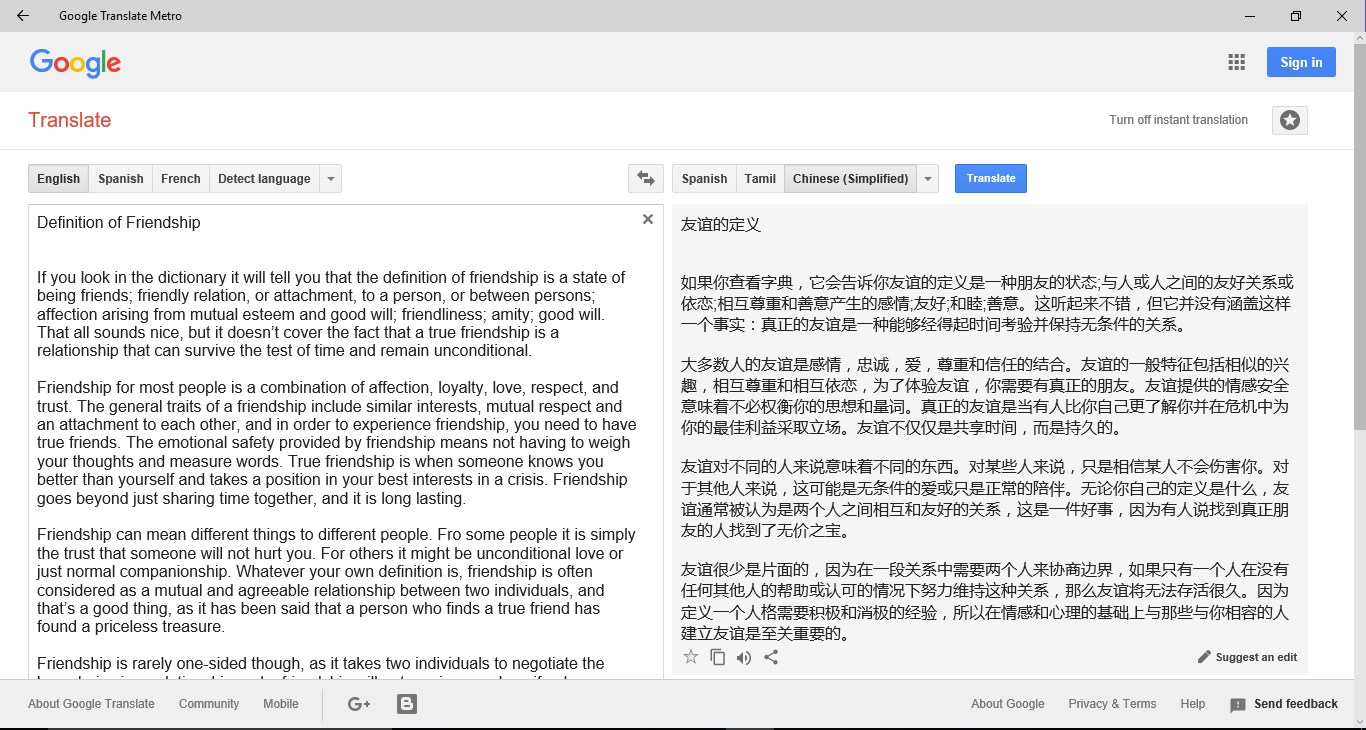The height and width of the screenshot is (730, 1366).
Task: Click the Send feedback text
Action: tap(1296, 704)
